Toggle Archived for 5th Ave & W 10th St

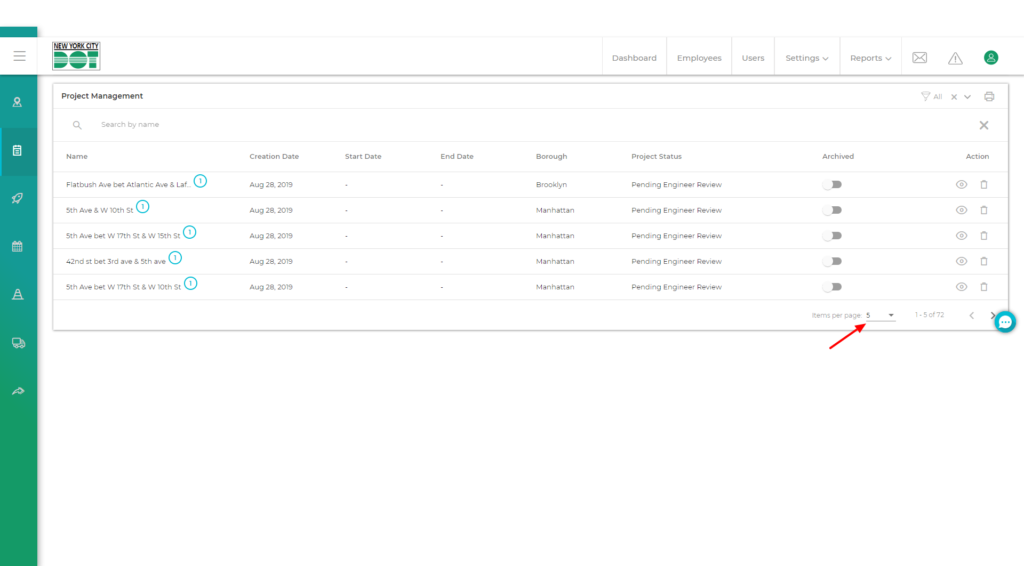[832, 210]
